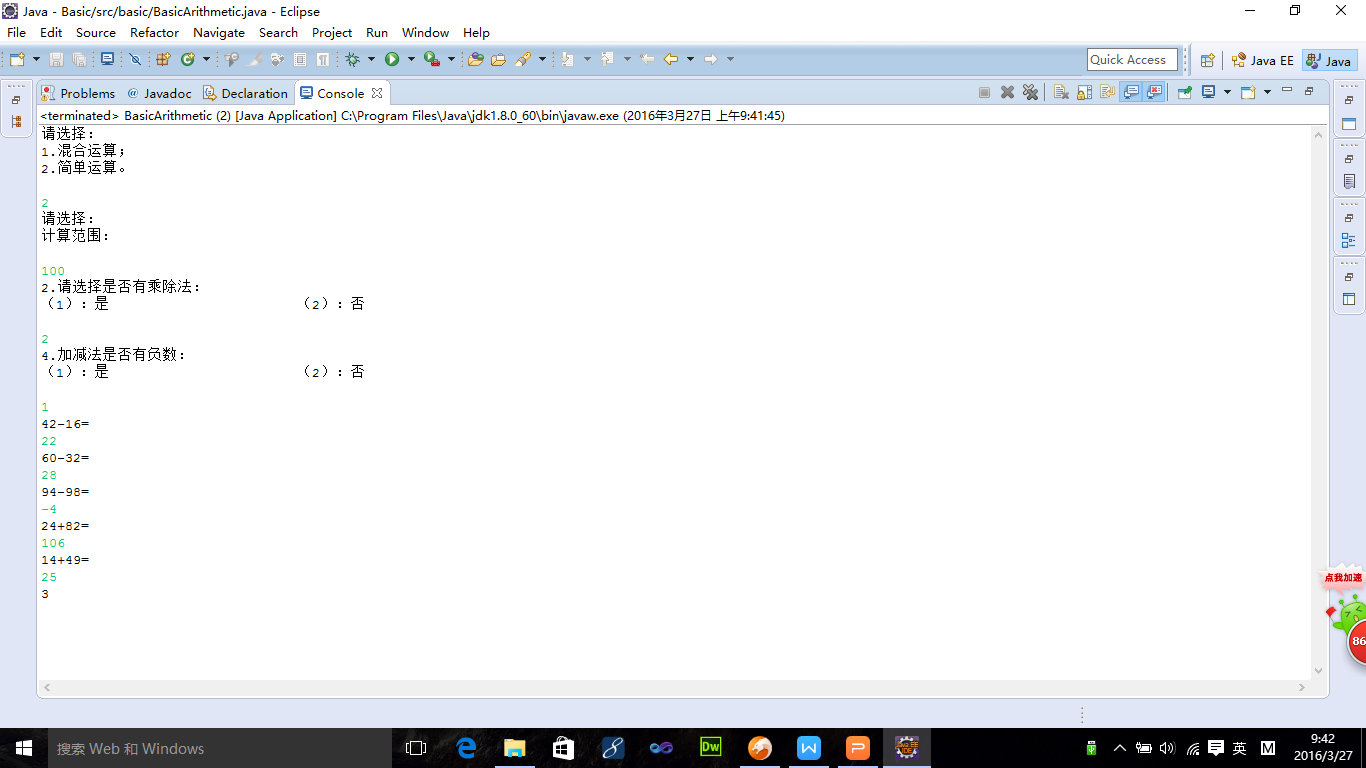Expand the Run dropdown arrow
The image size is (1366, 768).
click(x=411, y=59)
